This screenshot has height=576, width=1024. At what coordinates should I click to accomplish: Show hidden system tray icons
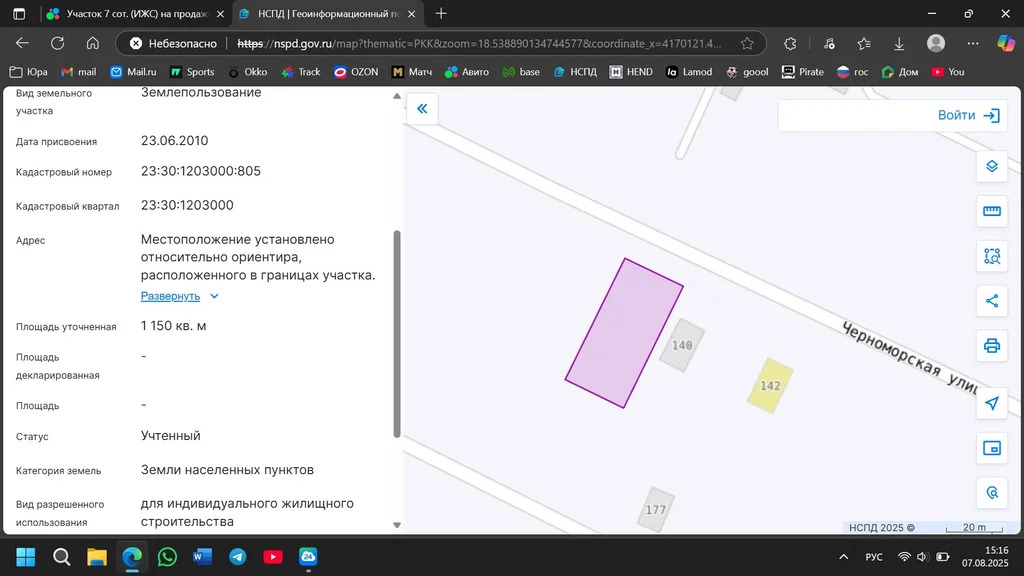843,557
